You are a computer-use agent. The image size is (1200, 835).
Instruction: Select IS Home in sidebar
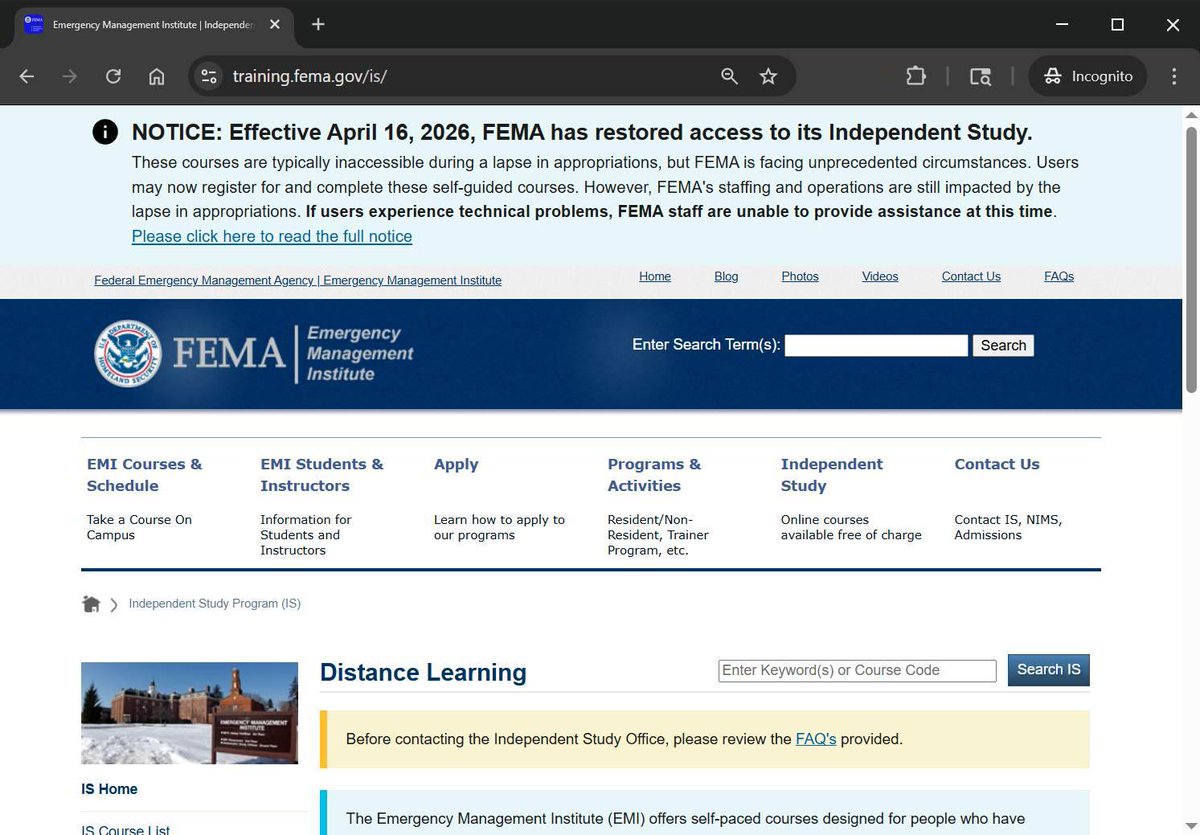[110, 789]
